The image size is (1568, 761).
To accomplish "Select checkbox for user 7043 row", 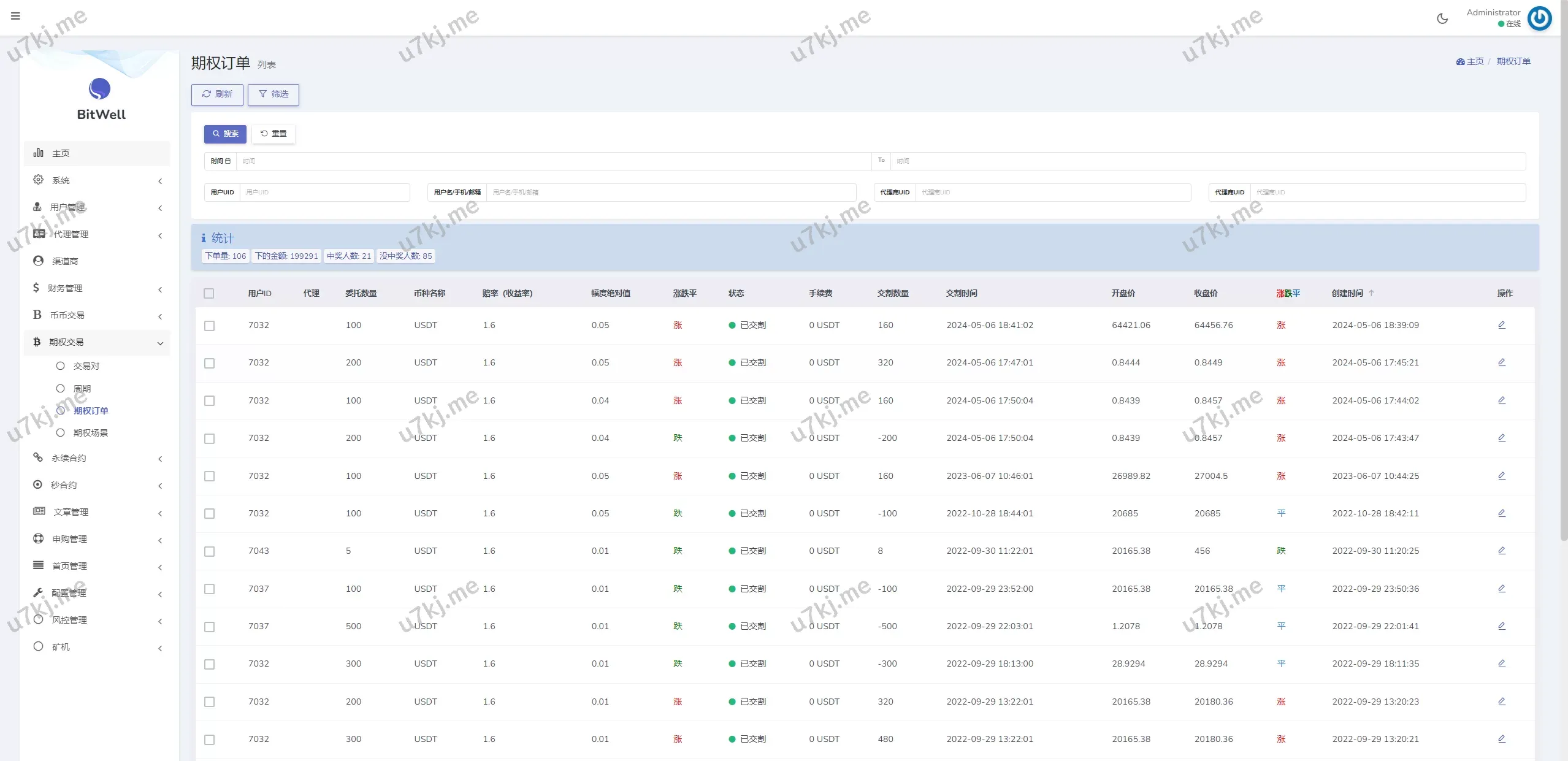I will click(x=209, y=551).
